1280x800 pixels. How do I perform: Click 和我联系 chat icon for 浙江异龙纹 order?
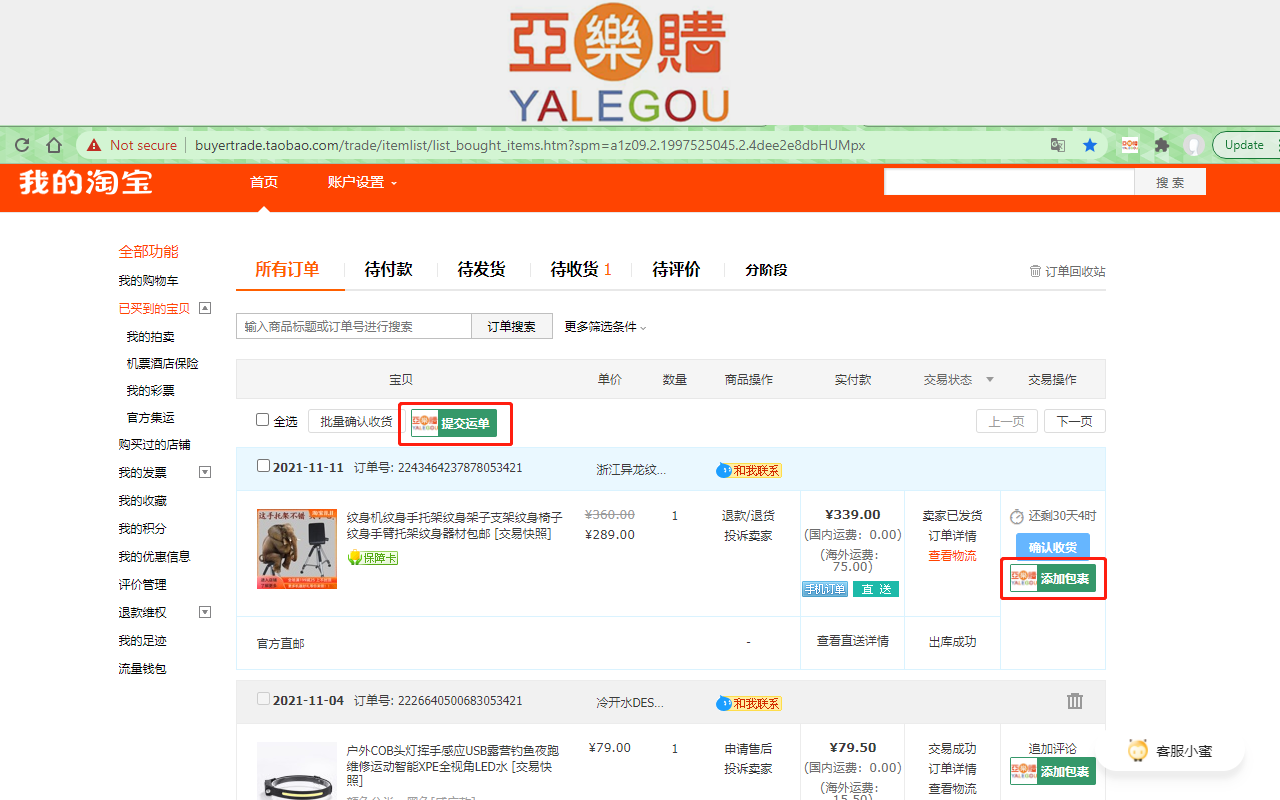click(x=748, y=470)
